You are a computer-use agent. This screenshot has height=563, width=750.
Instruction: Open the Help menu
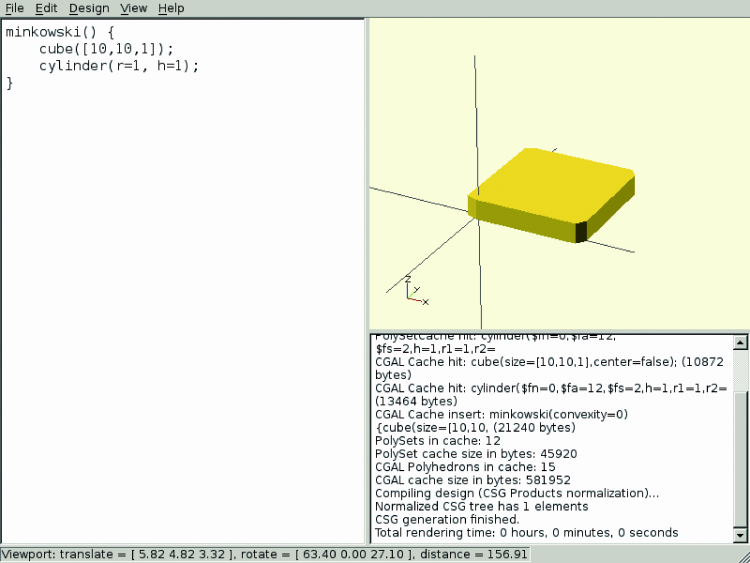point(171,8)
